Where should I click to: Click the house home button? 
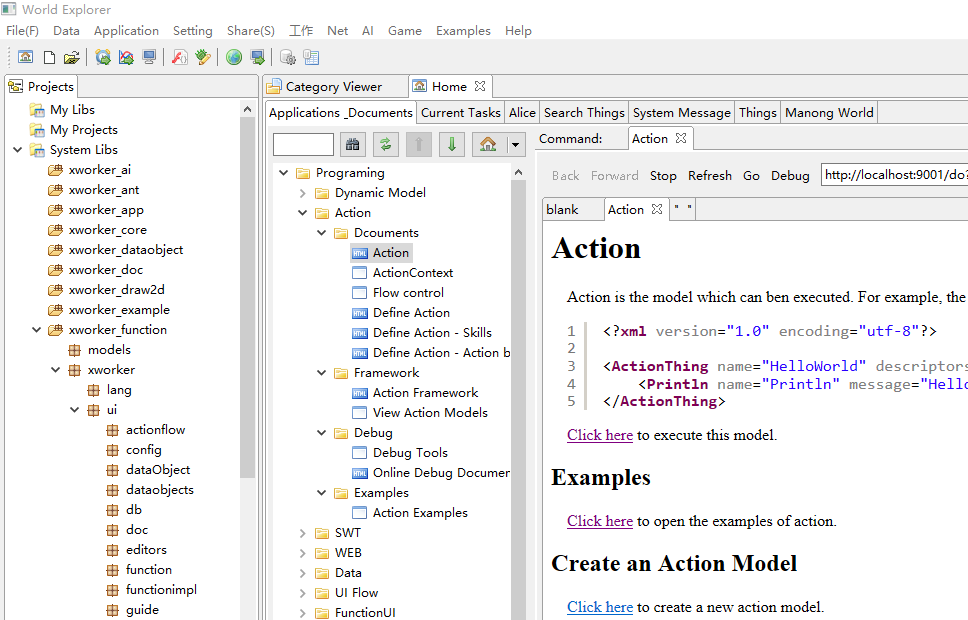(x=488, y=145)
